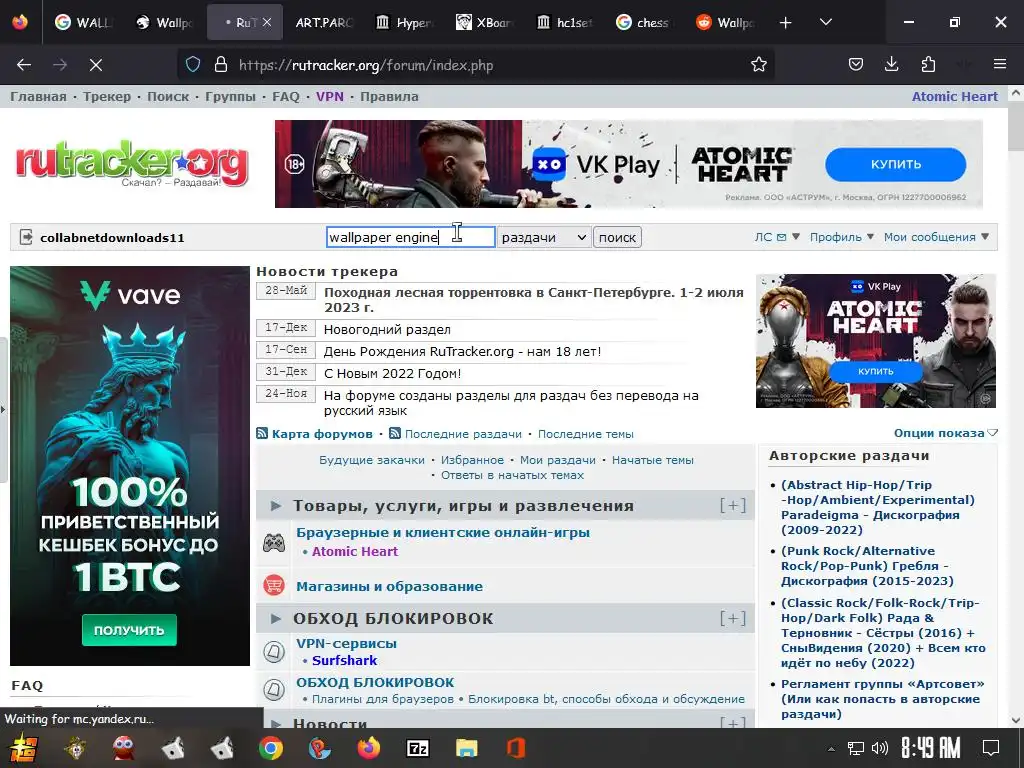This screenshot has width=1024, height=768.
Task: Open Магазины и образование forum
Action: point(389,586)
